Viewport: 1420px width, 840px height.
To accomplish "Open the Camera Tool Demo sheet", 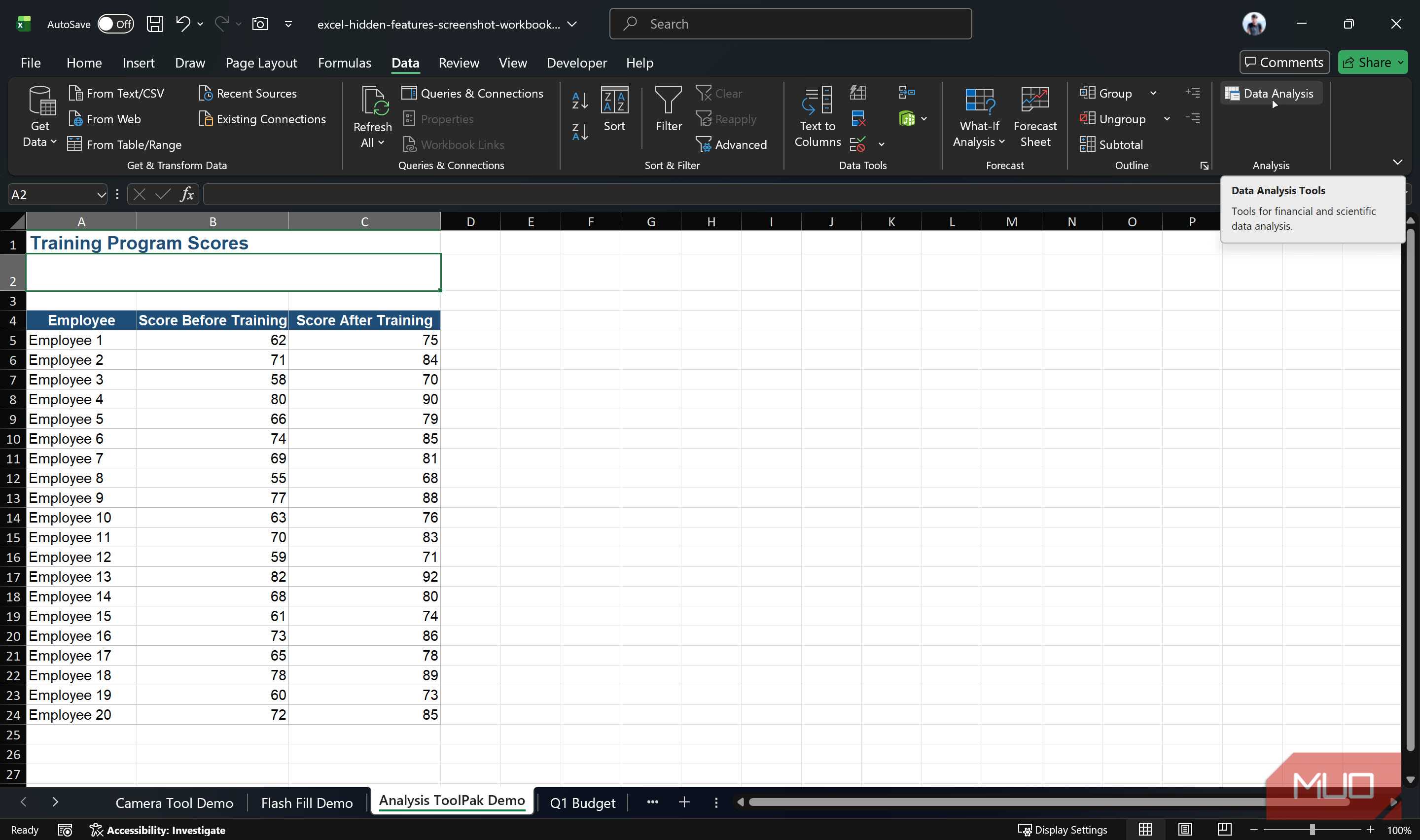I will (x=175, y=803).
